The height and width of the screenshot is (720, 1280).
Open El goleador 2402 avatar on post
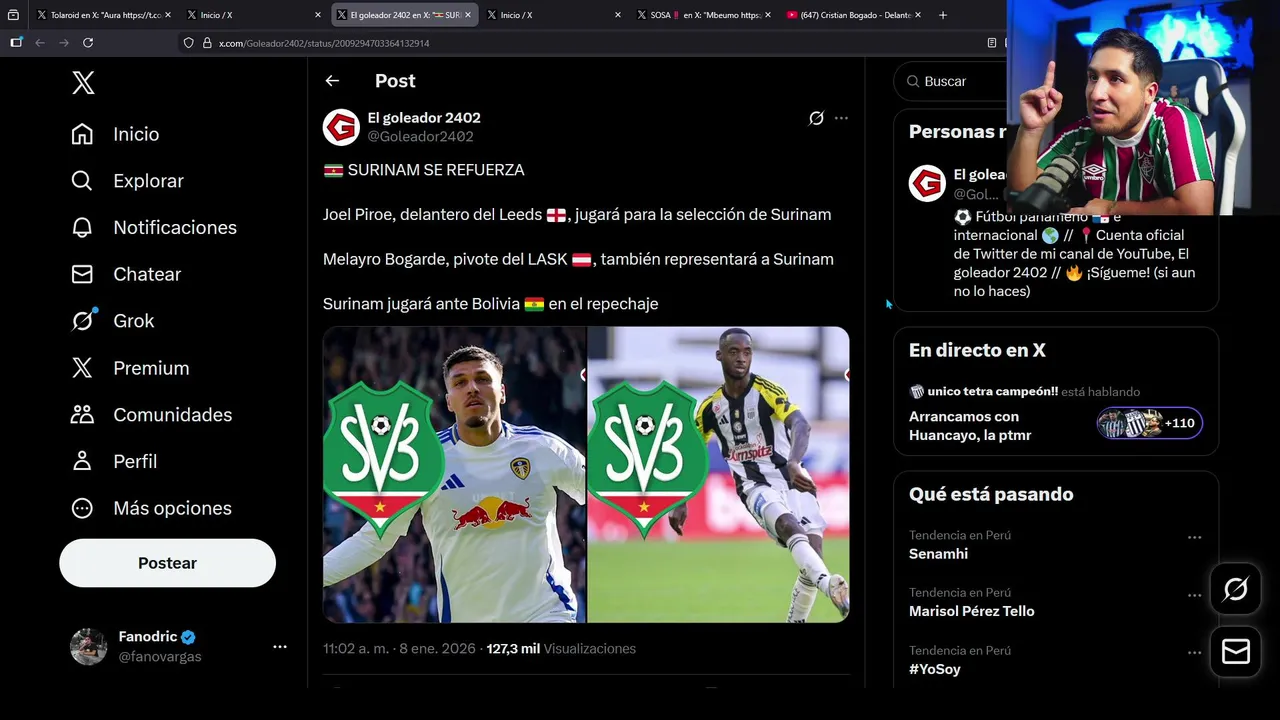(341, 127)
